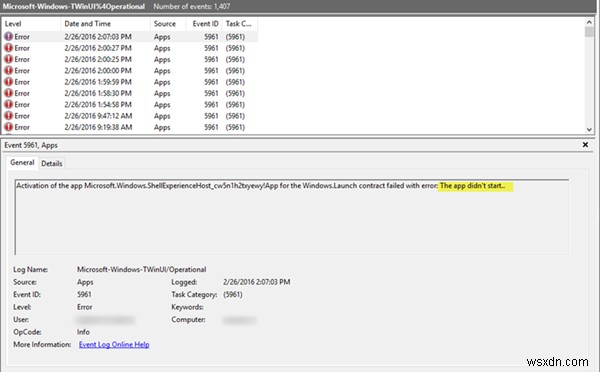The width and height of the screenshot is (600, 372).
Task: Click error icon of 1:58:30 PM event
Action: pyautogui.click(x=8, y=93)
